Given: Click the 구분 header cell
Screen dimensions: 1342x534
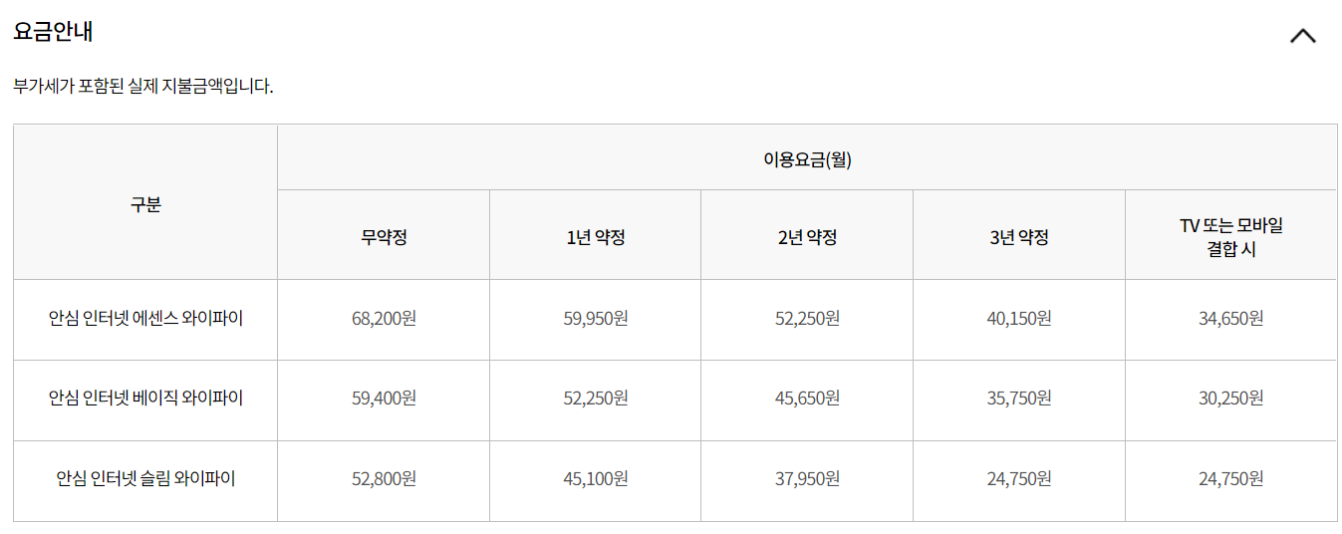Looking at the screenshot, I should point(146,204).
